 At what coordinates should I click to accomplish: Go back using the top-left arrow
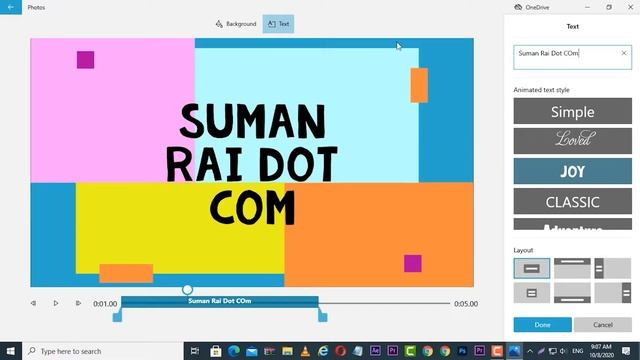(11, 7)
